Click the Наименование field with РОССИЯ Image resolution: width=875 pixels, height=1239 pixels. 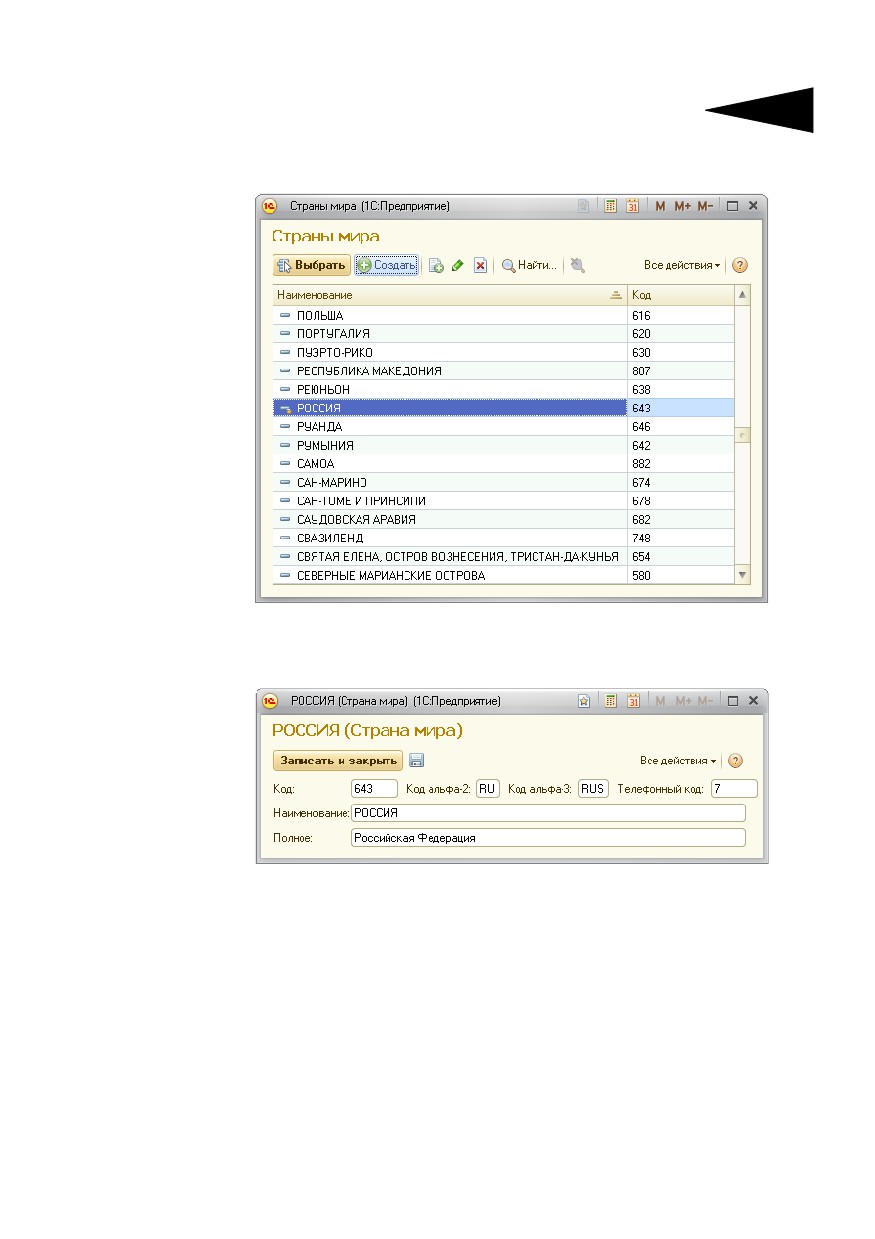(548, 813)
